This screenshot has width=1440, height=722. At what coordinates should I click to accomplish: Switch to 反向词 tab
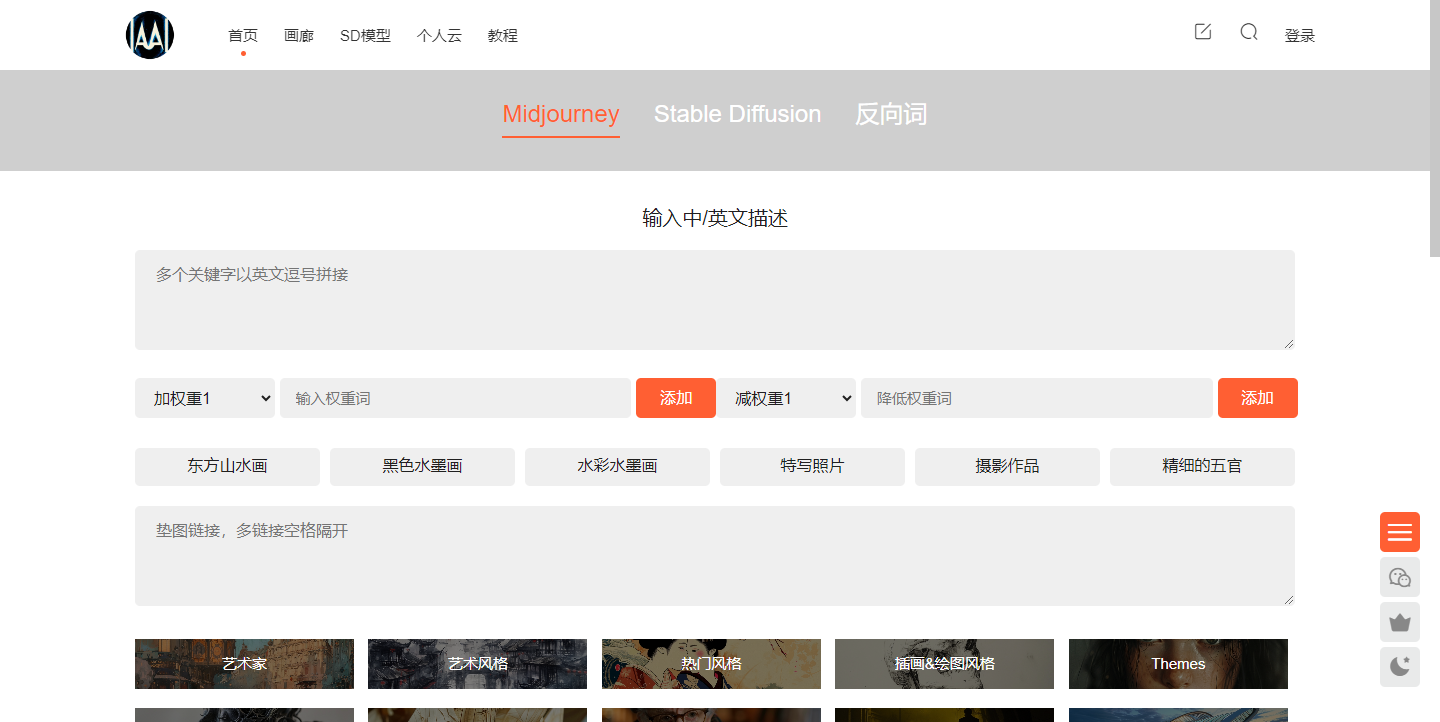891,115
